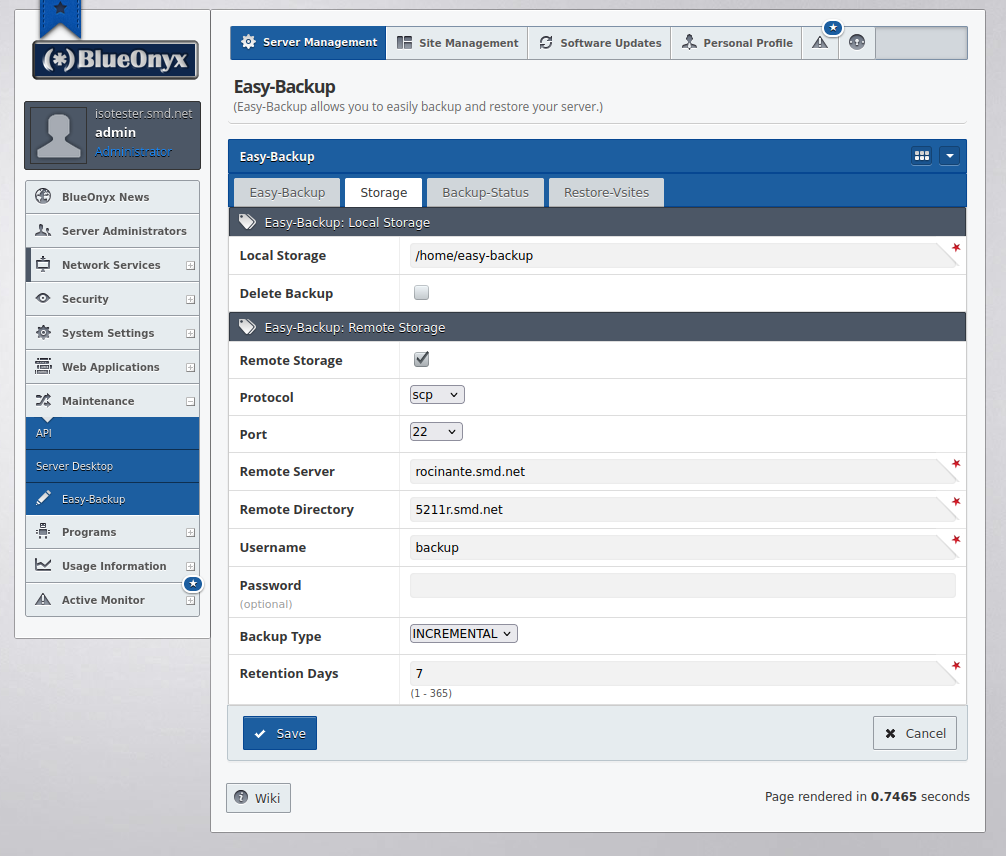Screen dimensions: 1006x856
Task: Click the globe icon beside BlueOnyx News
Action: [43, 197]
